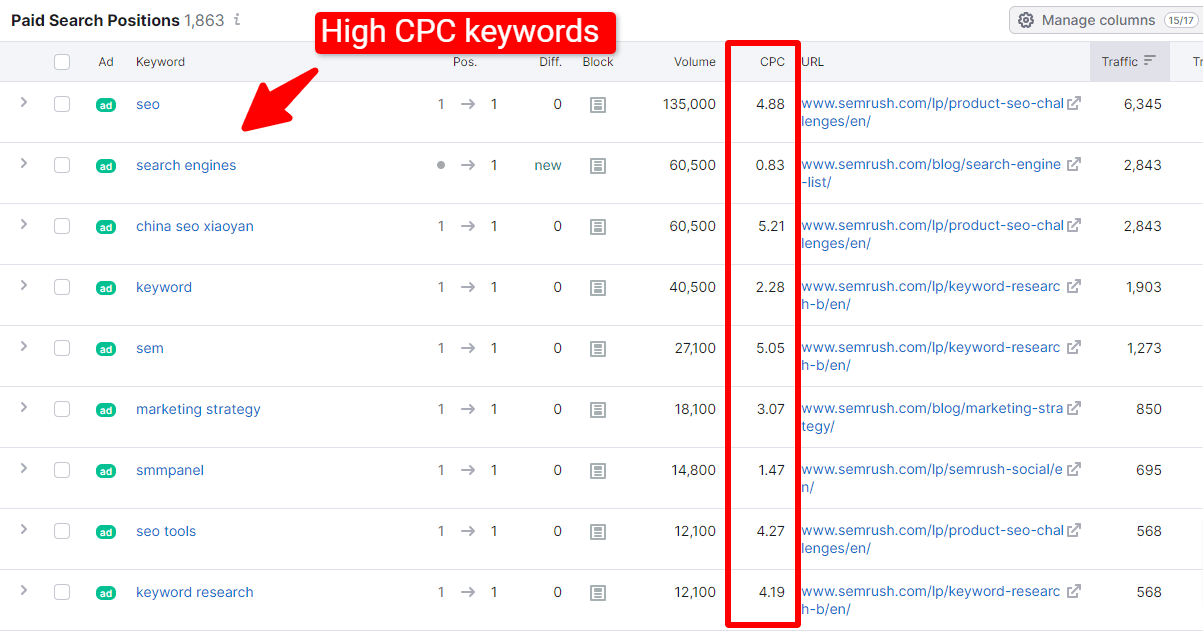This screenshot has height=633, width=1203.
Task: Expand the keyword row details
Action: click(24, 285)
